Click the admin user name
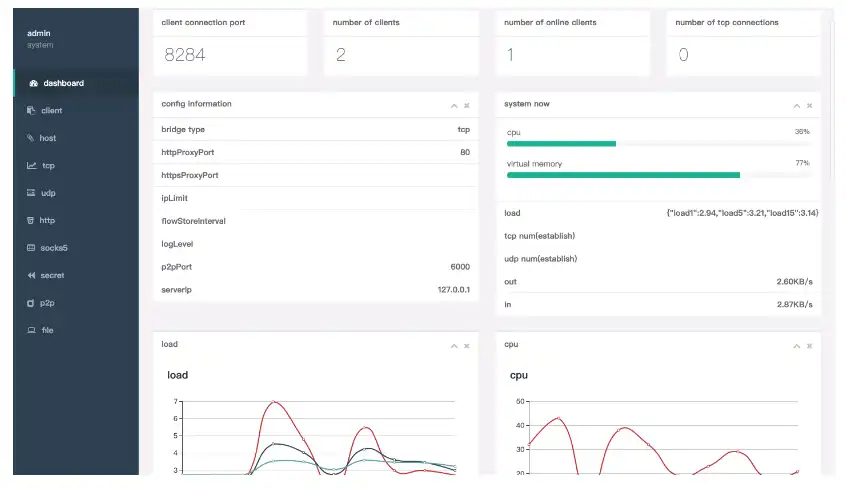Screen dimensions: 846x488 click(x=38, y=33)
